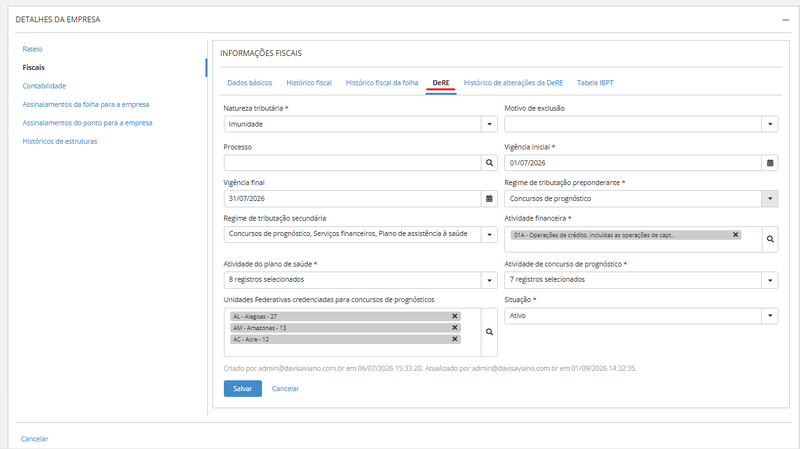Expand Atividade de concurso de prognóstico dropdown
The height and width of the screenshot is (449, 800).
coord(770,280)
